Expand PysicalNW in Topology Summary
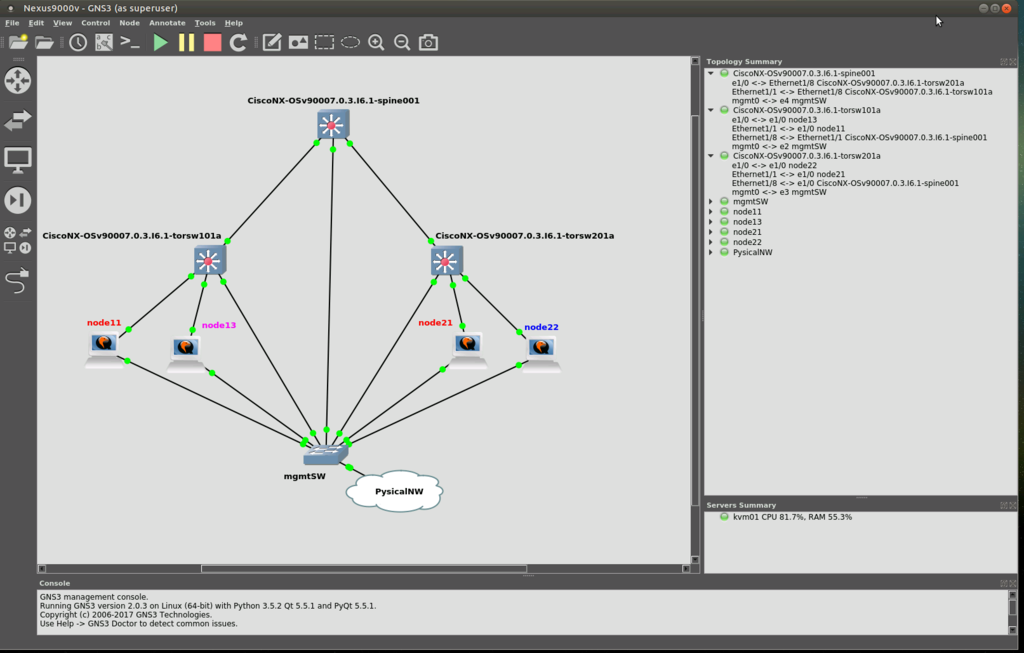This screenshot has height=653, width=1024. click(711, 252)
